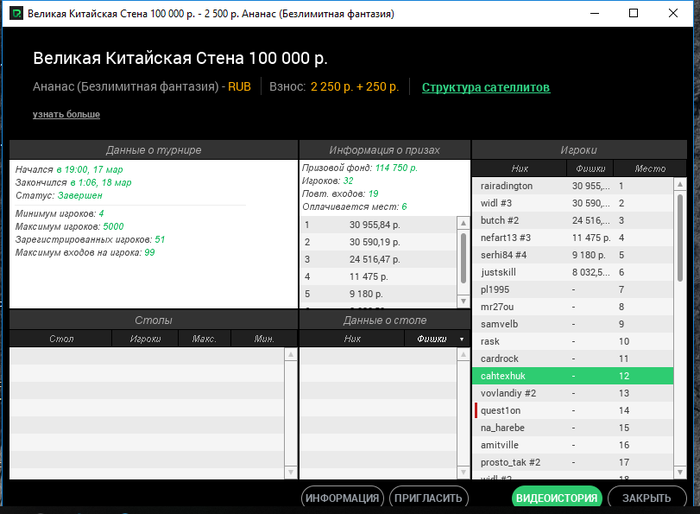Viewport: 700px width, 514px height.
Task: Click the ПРИГЛАСИТЬ button
Action: click(x=429, y=497)
